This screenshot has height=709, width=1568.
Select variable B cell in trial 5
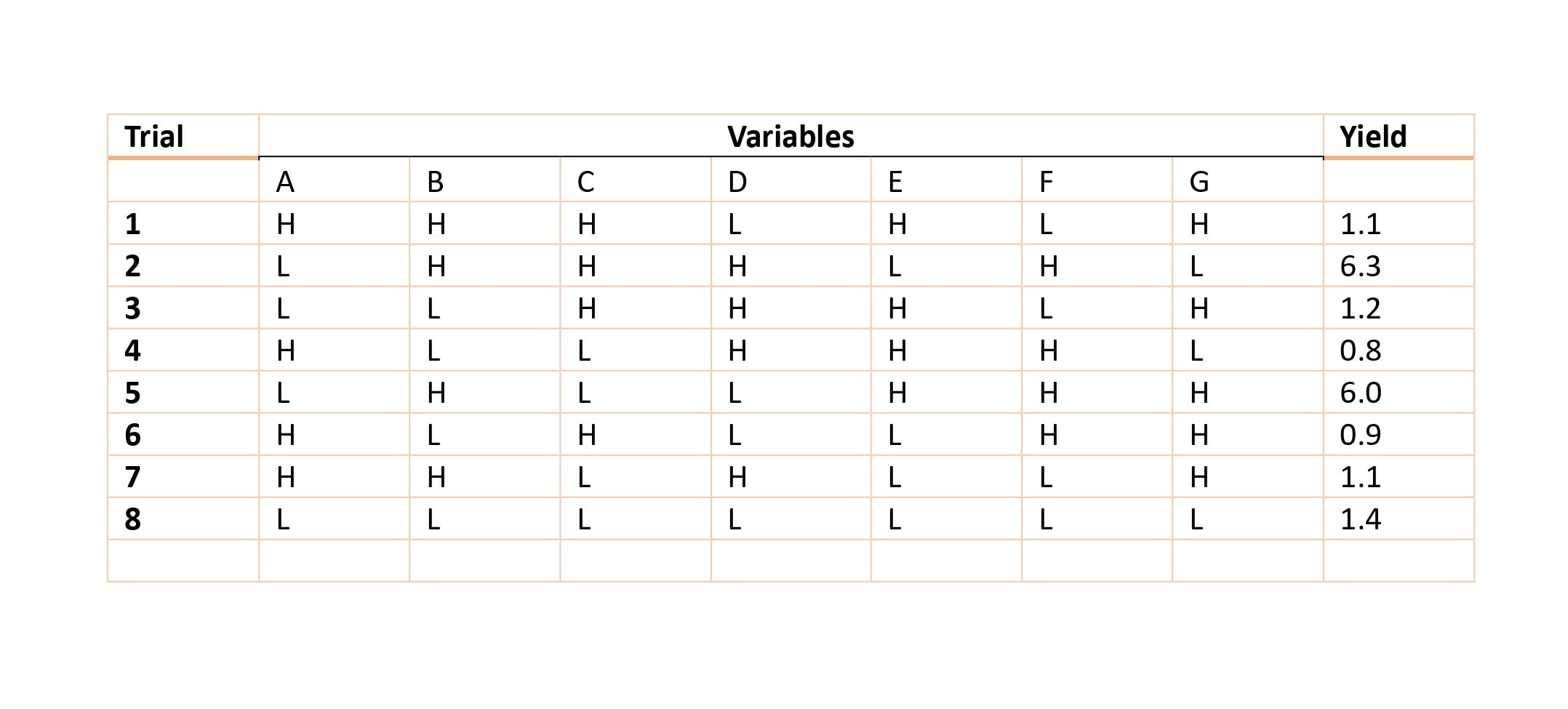click(x=436, y=393)
